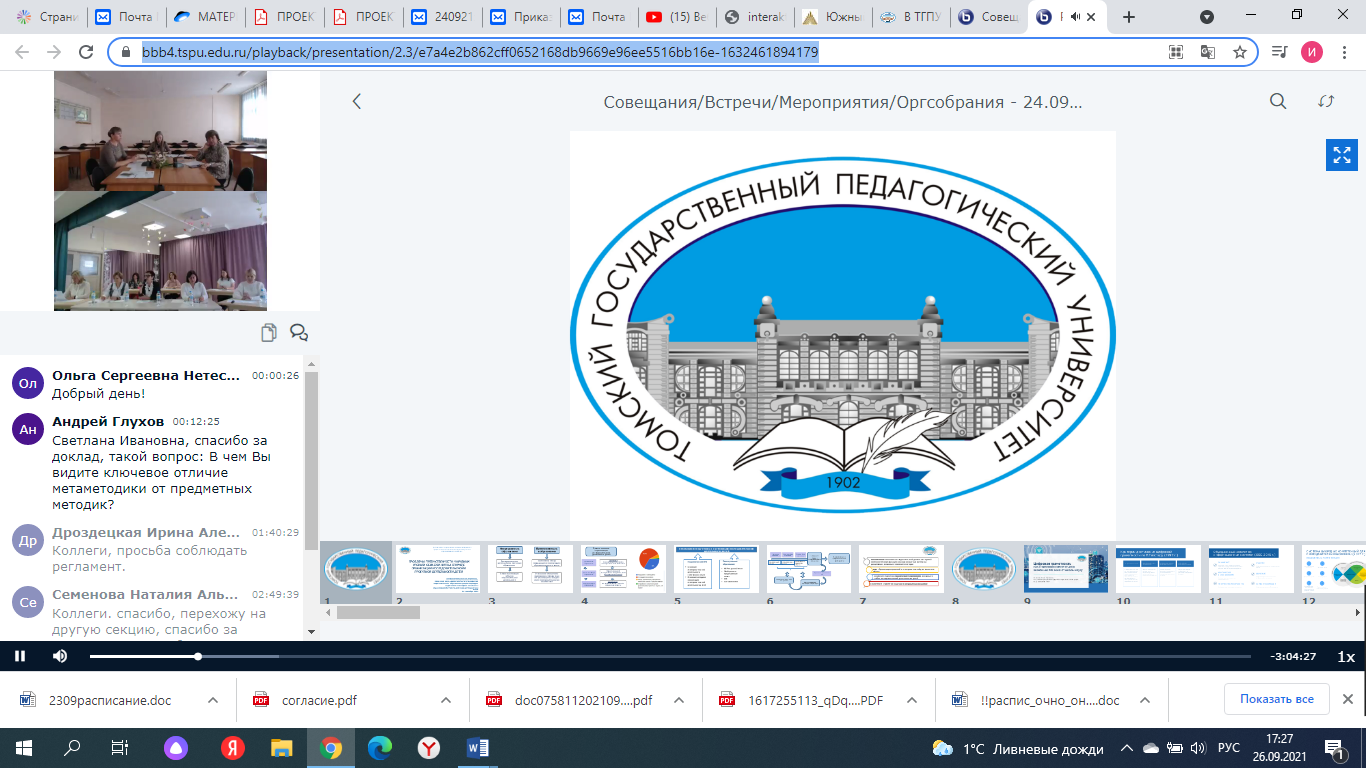Screen dimensions: 1366x768
Task: Open the chat bubbles icon
Action: 298,333
